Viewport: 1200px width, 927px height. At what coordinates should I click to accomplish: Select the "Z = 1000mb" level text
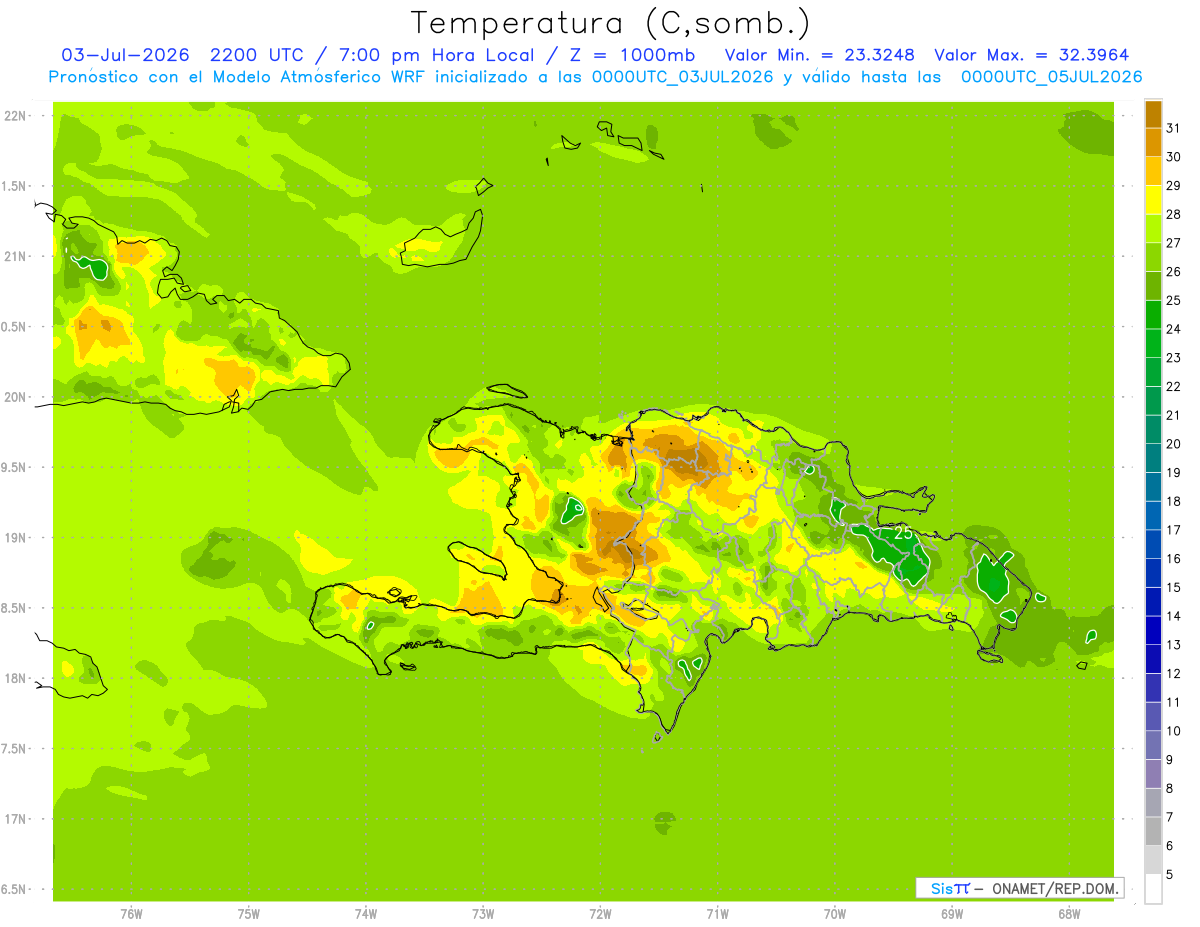tap(632, 55)
